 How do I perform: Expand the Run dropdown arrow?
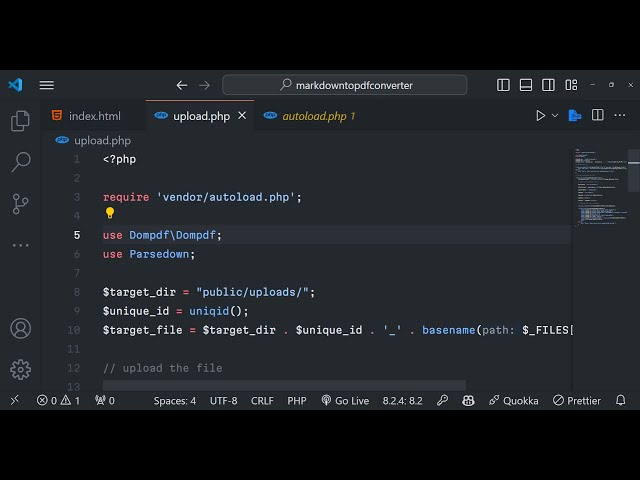pos(556,116)
